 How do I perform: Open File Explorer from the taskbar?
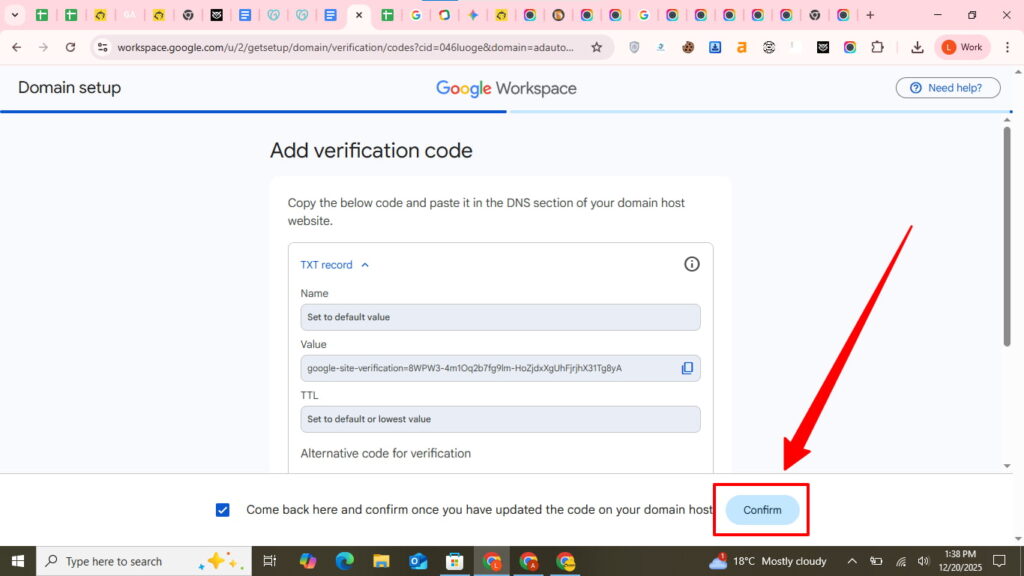[x=381, y=561]
